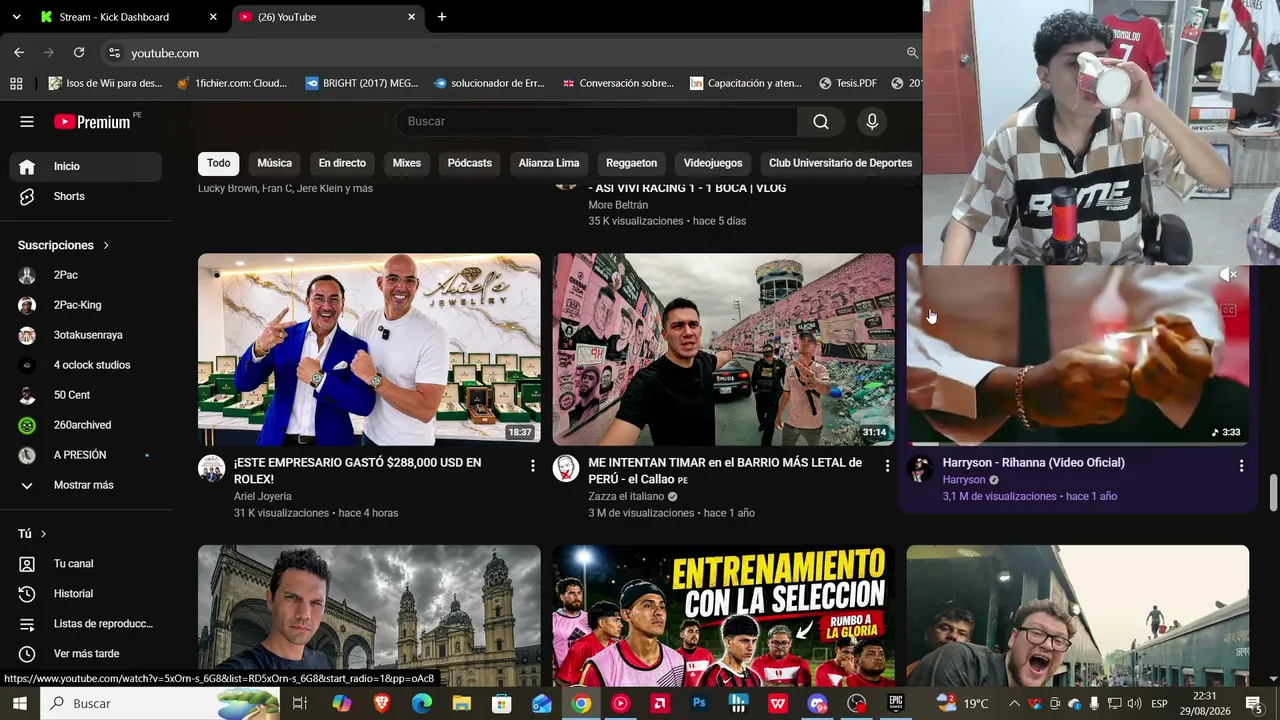Open a new browser tab
The height and width of the screenshot is (720, 1280).
coord(442,17)
